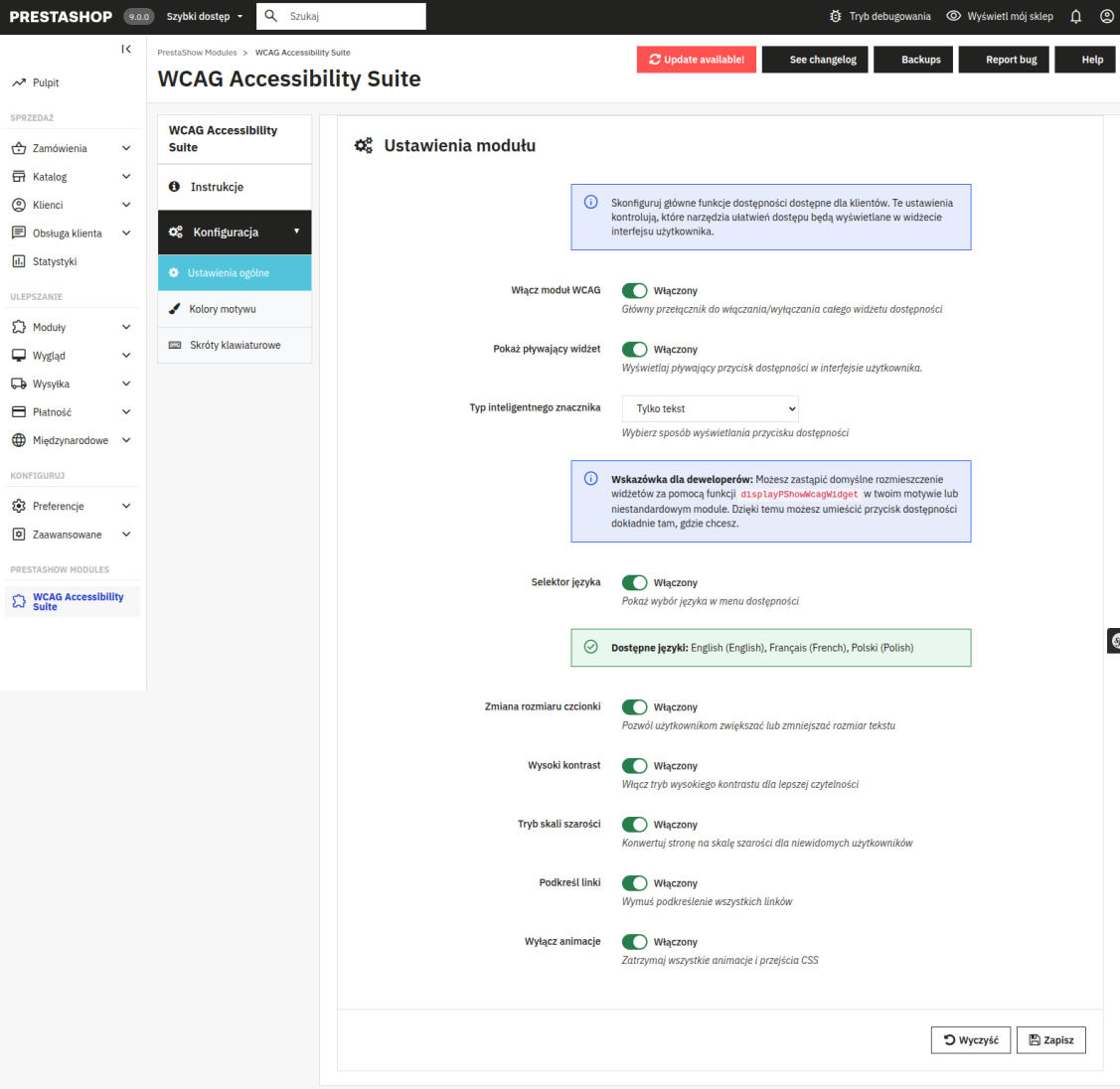
Task: Click the Statystyki chart icon
Action: [x=19, y=261]
